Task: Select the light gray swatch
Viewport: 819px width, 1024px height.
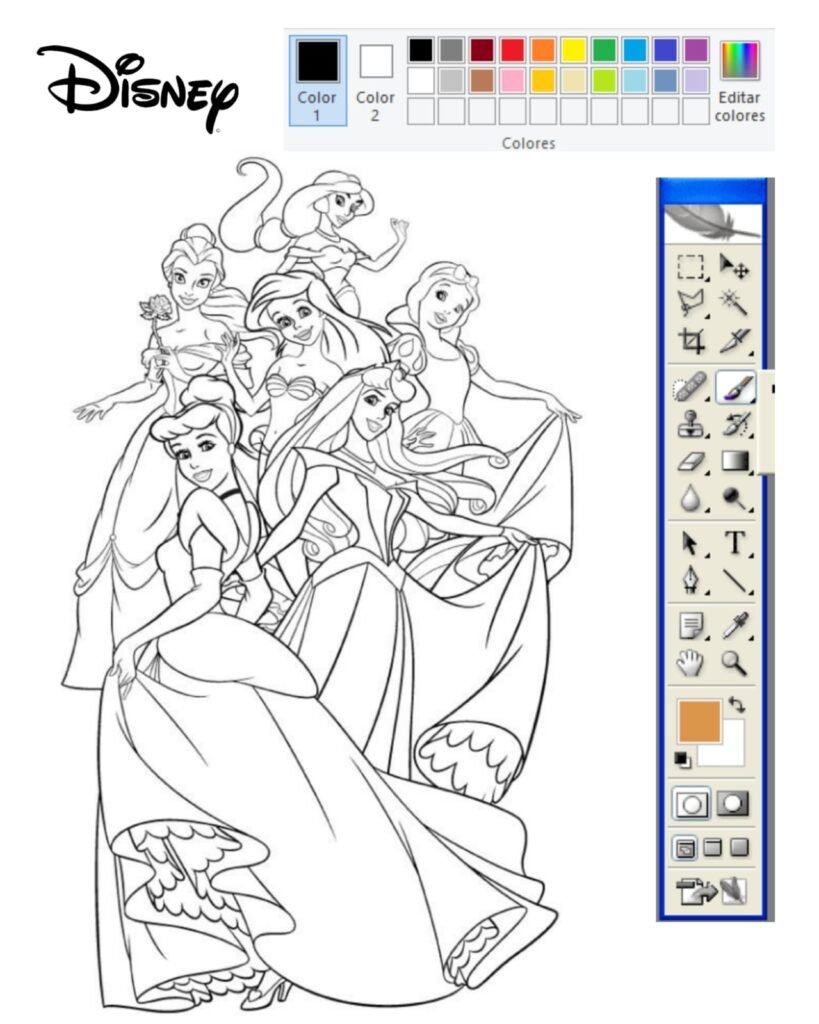Action: point(451,81)
